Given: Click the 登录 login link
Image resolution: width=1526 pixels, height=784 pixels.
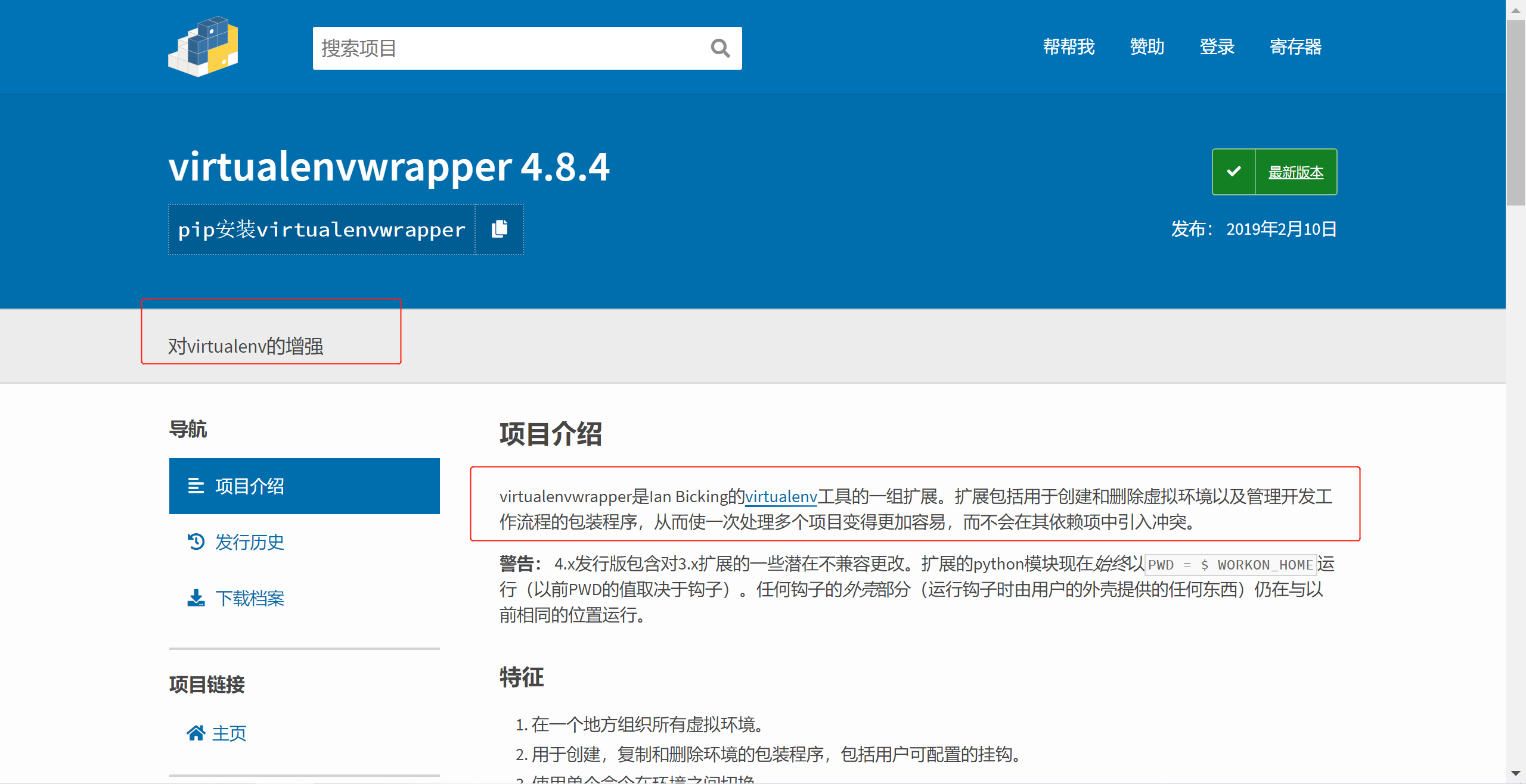Looking at the screenshot, I should pyautogui.click(x=1217, y=46).
